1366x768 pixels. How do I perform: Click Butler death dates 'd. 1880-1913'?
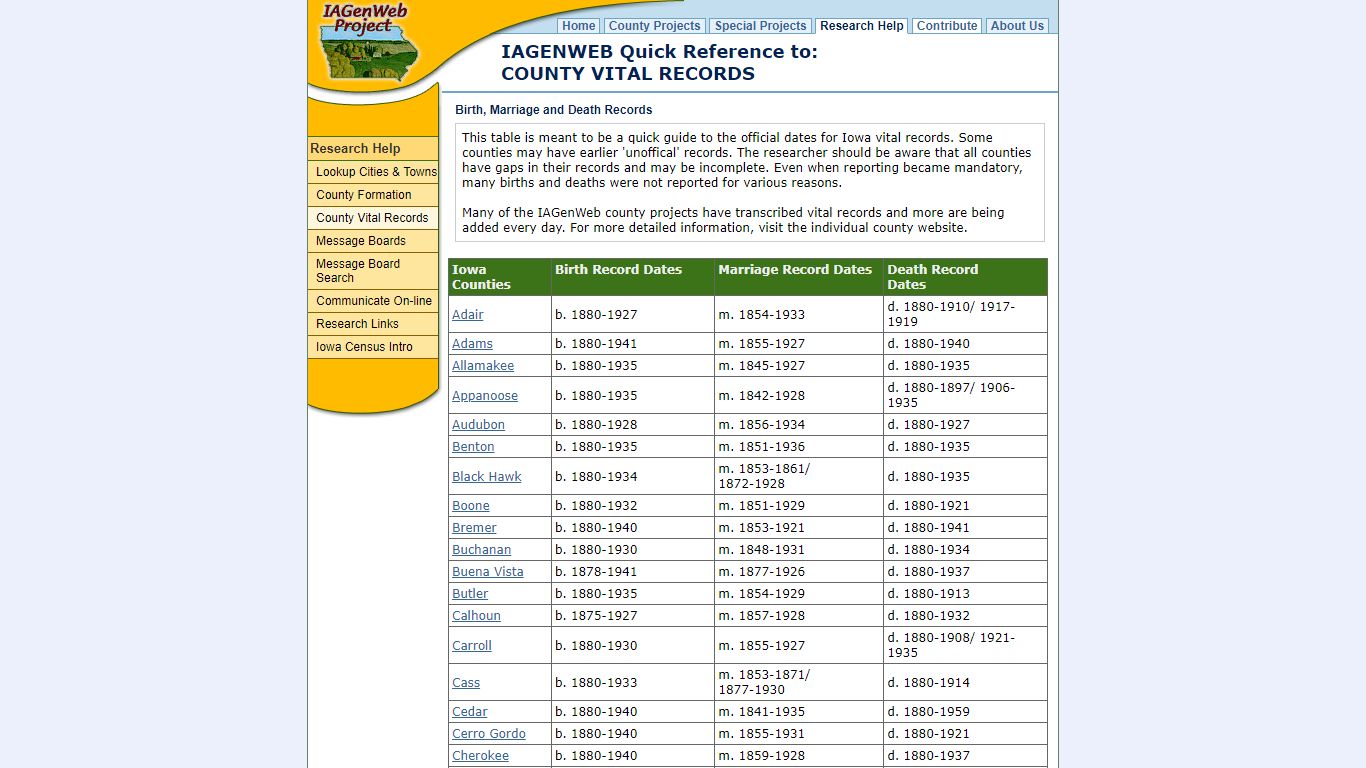coord(929,593)
